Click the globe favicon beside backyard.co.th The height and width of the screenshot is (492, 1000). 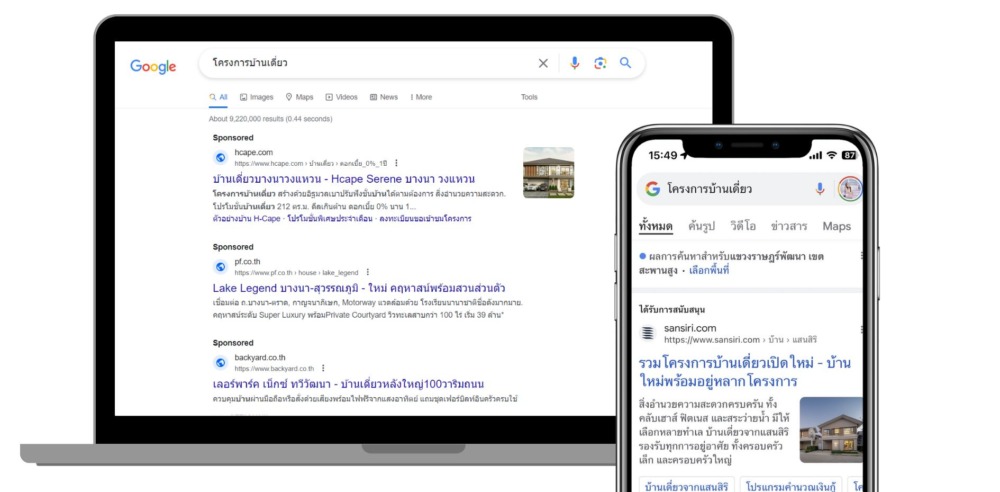(220, 362)
